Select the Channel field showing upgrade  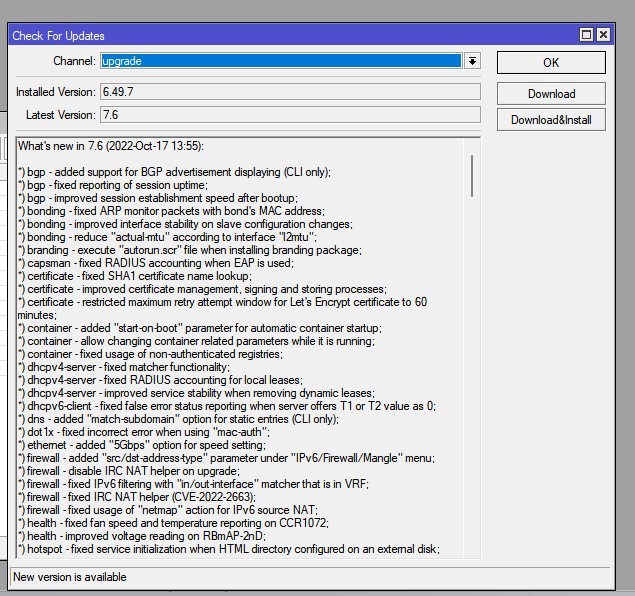281,61
